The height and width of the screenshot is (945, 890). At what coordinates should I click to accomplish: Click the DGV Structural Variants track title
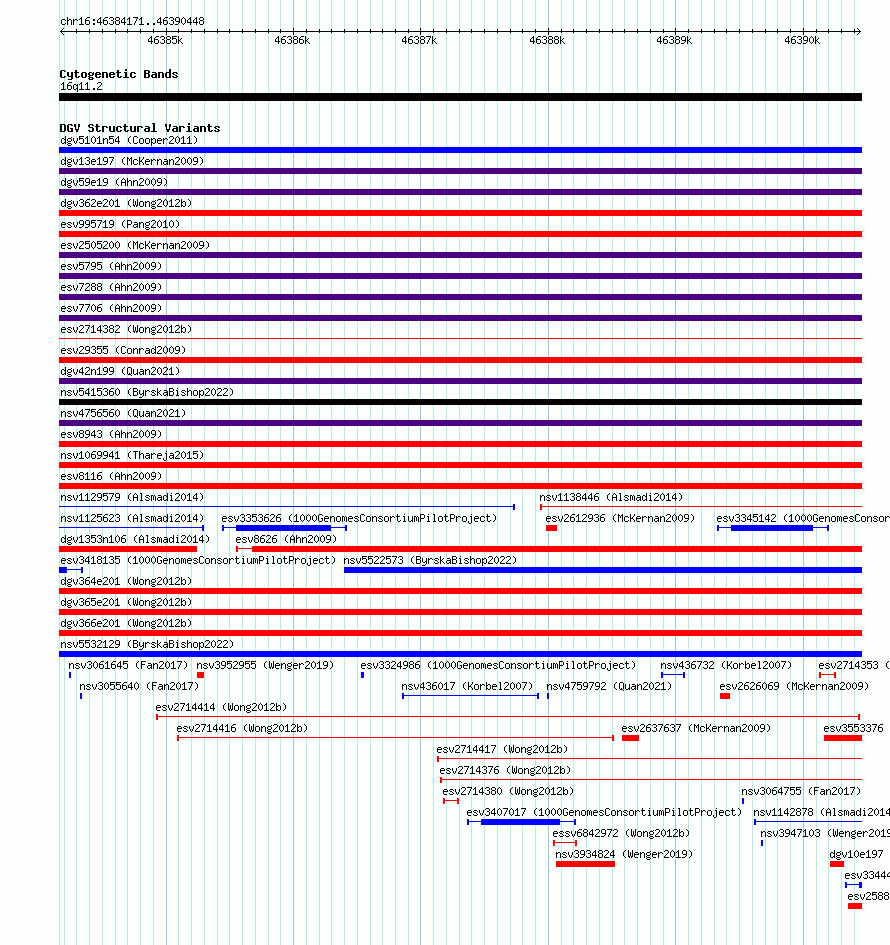(140, 128)
